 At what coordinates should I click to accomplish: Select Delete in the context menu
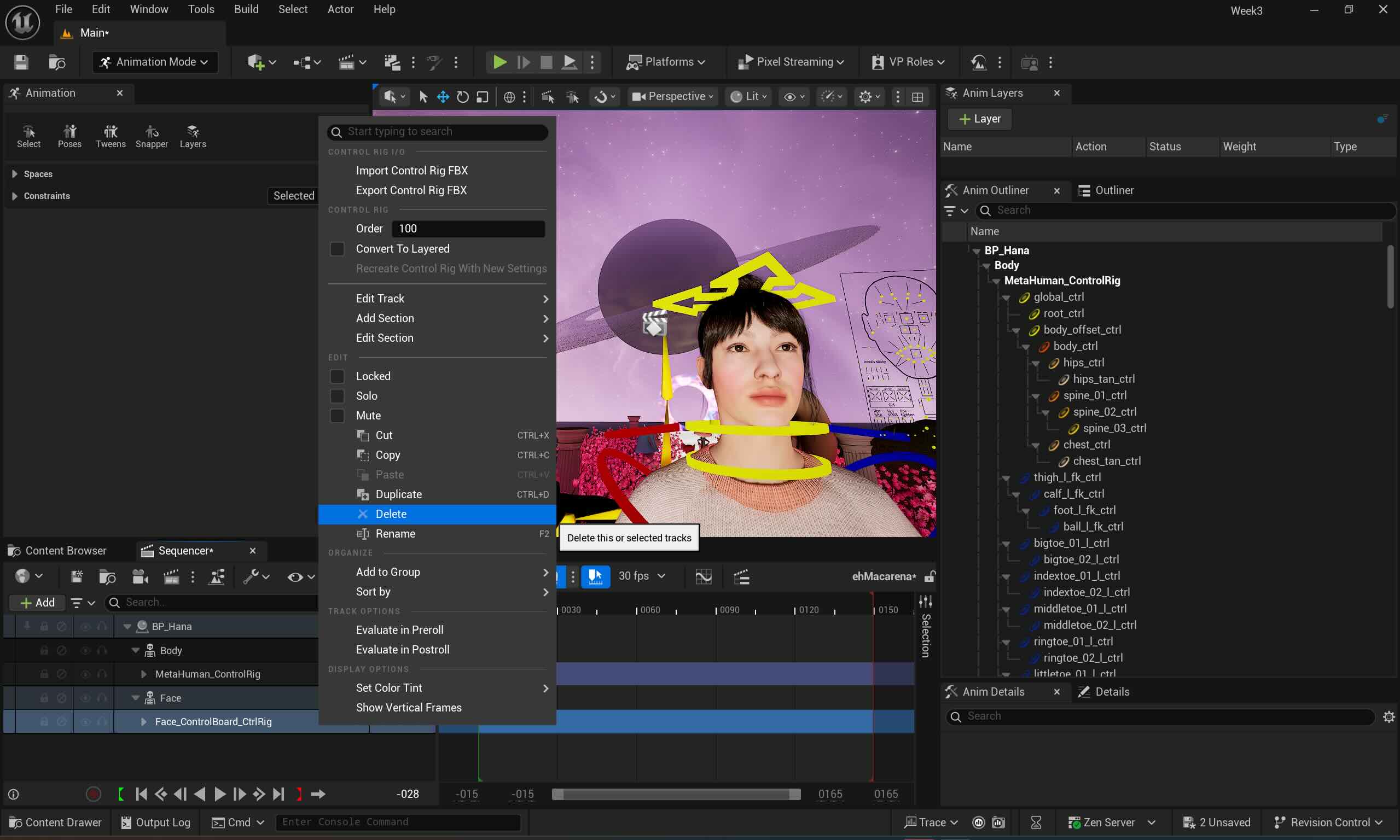tap(391, 514)
